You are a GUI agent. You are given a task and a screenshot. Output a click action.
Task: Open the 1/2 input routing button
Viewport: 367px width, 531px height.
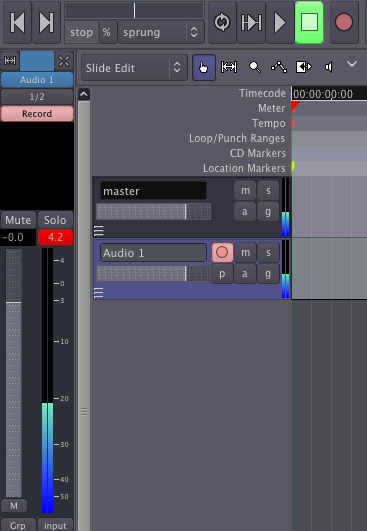[x=37, y=97]
